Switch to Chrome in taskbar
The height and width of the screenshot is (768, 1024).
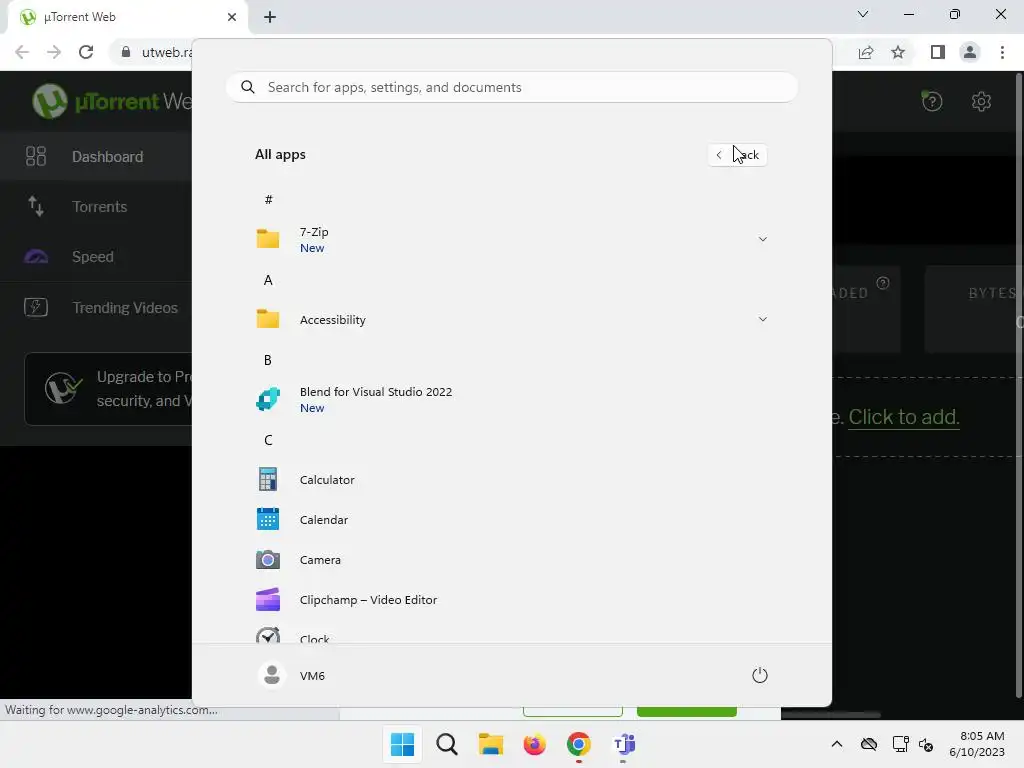pyautogui.click(x=579, y=744)
